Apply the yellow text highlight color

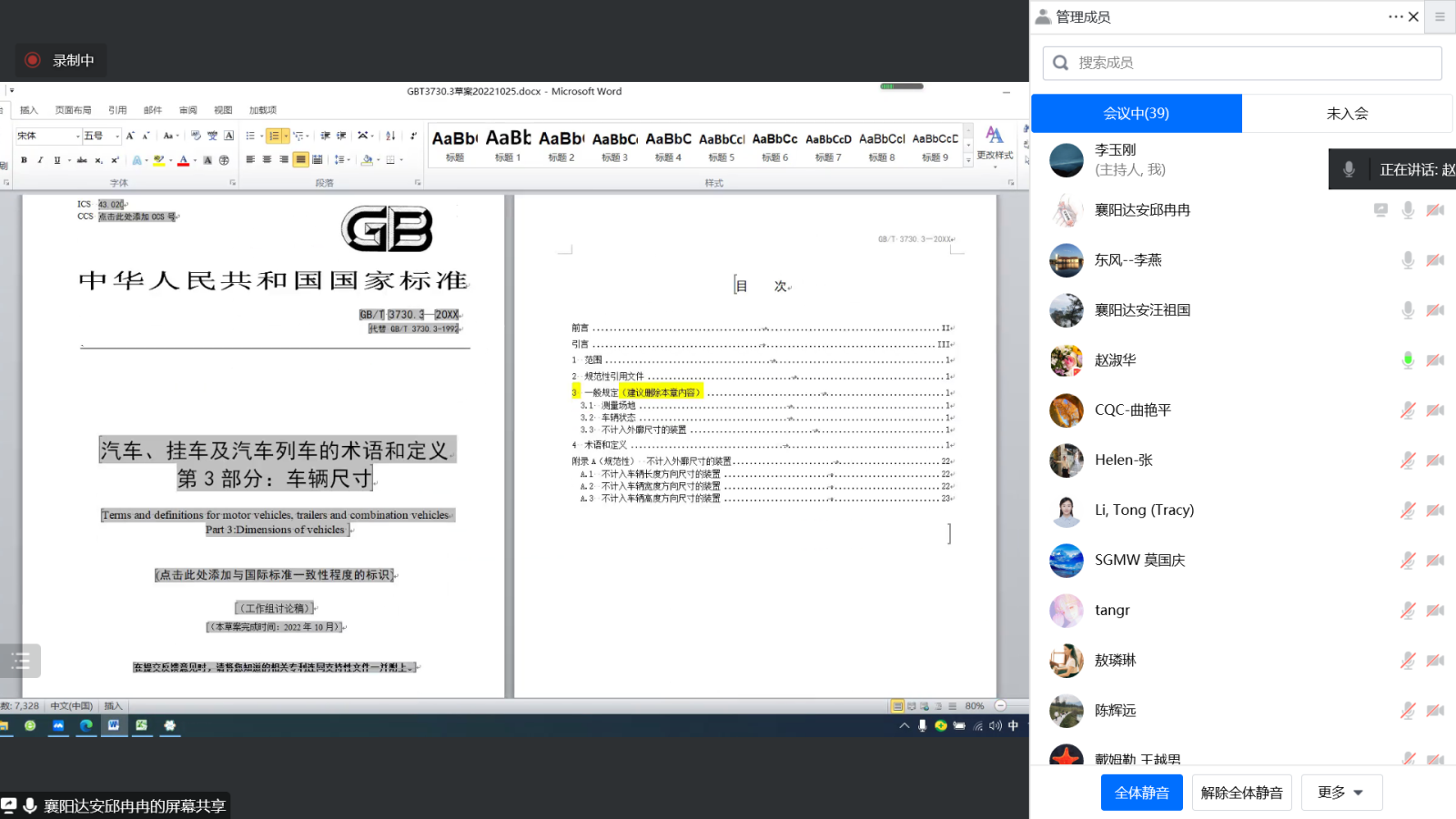[158, 160]
